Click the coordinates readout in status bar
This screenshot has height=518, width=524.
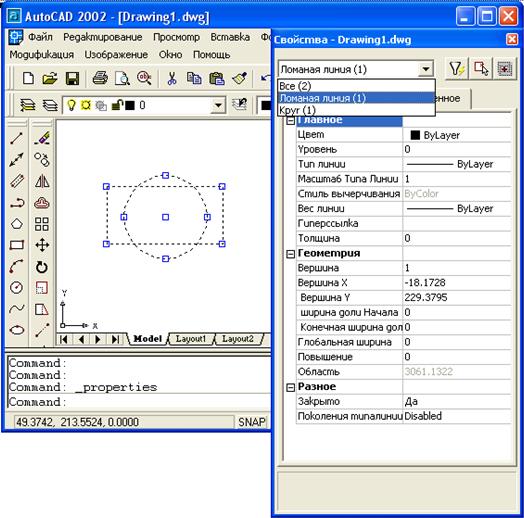pyautogui.click(x=124, y=422)
